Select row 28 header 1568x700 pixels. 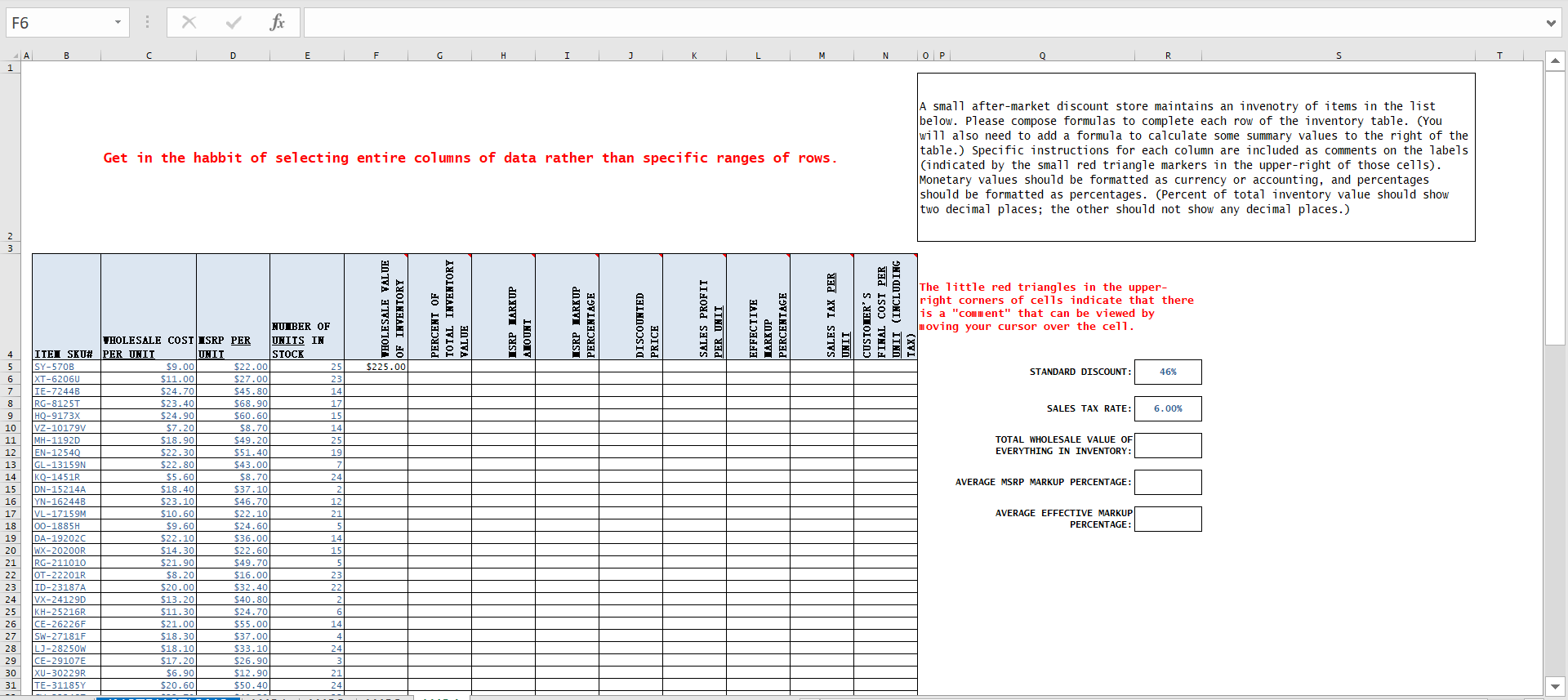coord(11,649)
